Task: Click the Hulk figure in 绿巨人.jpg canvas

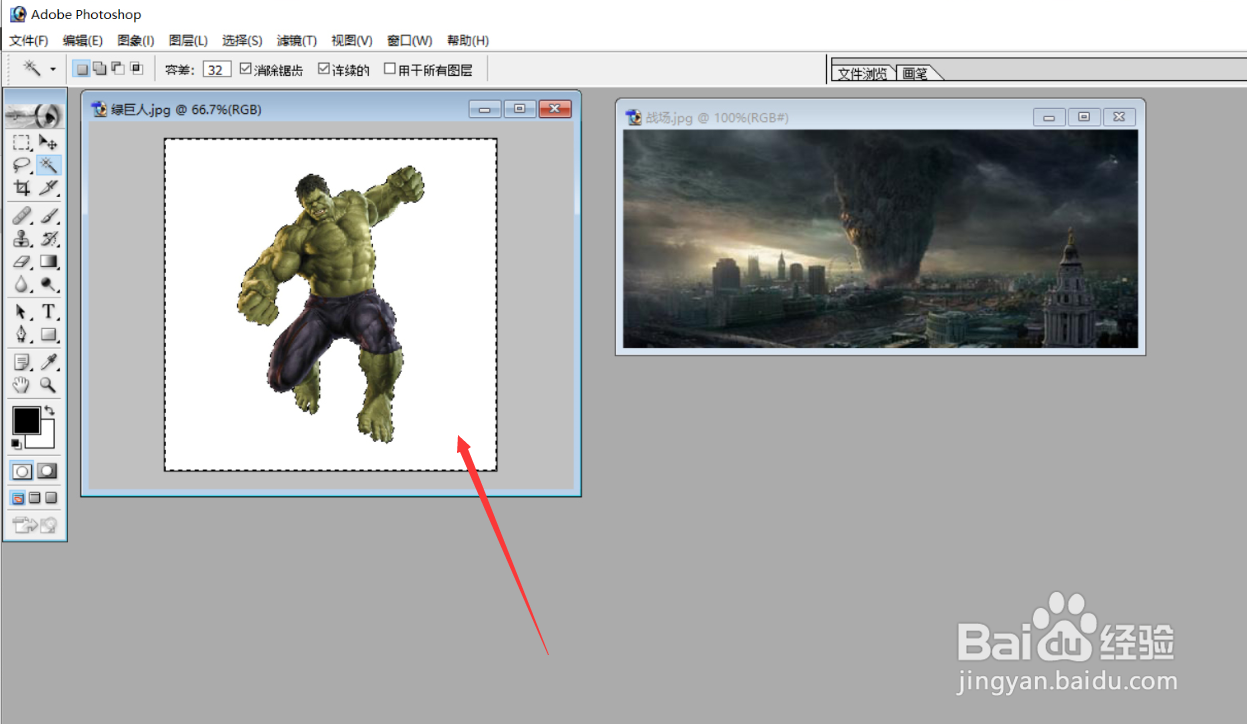Action: (330, 305)
